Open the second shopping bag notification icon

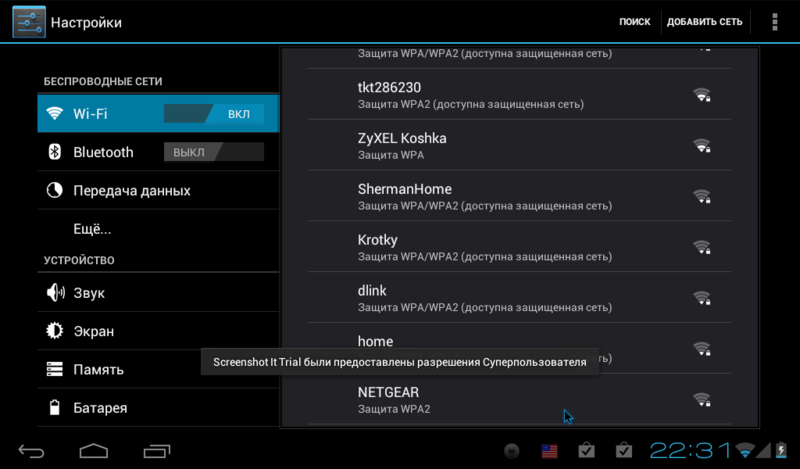pyautogui.click(x=623, y=451)
